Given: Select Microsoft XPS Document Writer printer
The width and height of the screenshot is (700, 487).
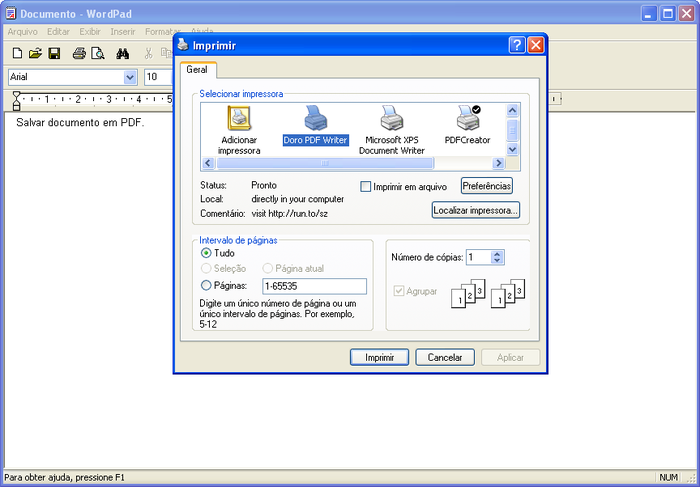Looking at the screenshot, I should (392, 130).
